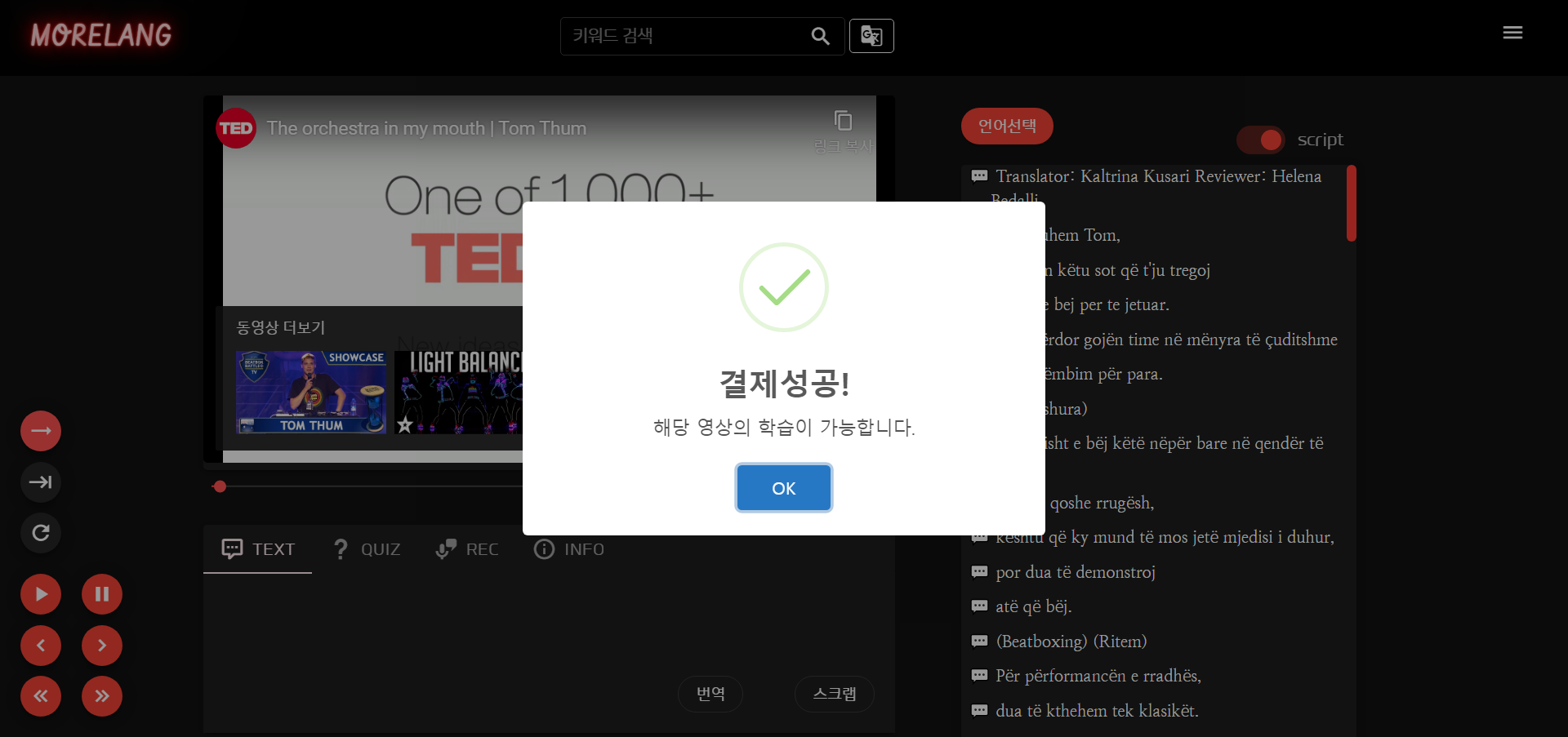Select script line 'atë që bëj.'

tap(1033, 606)
